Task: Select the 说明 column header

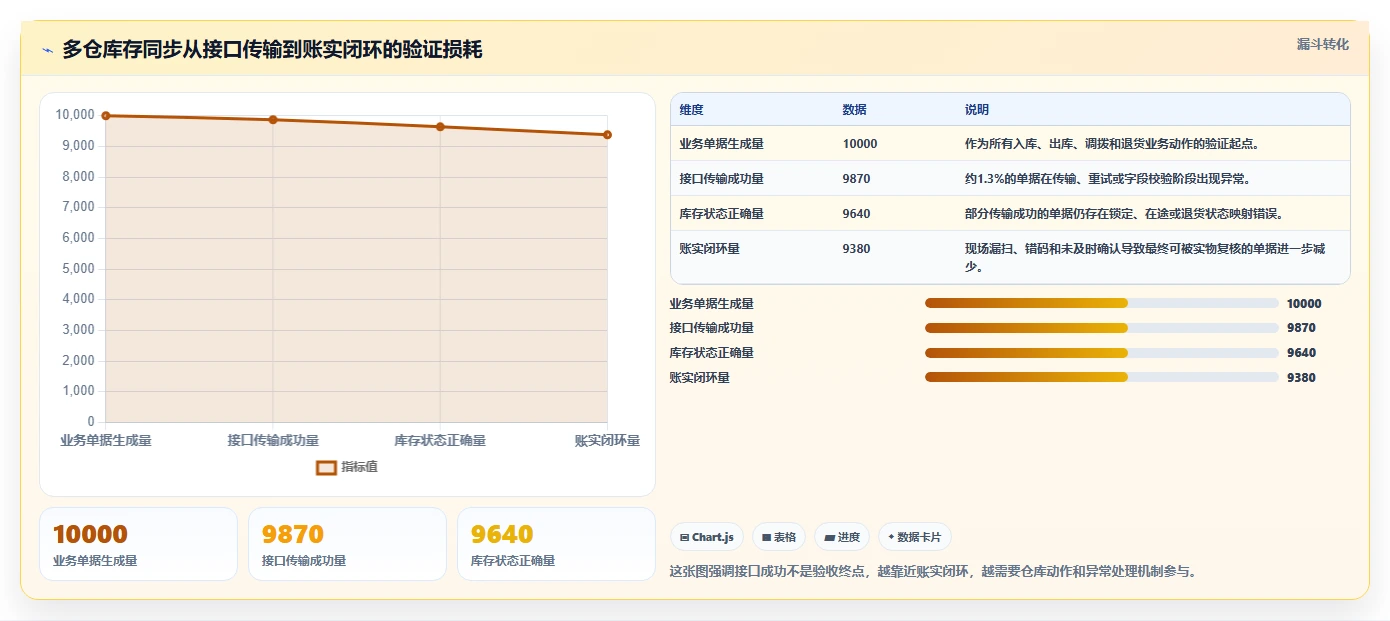Action: click(x=977, y=110)
